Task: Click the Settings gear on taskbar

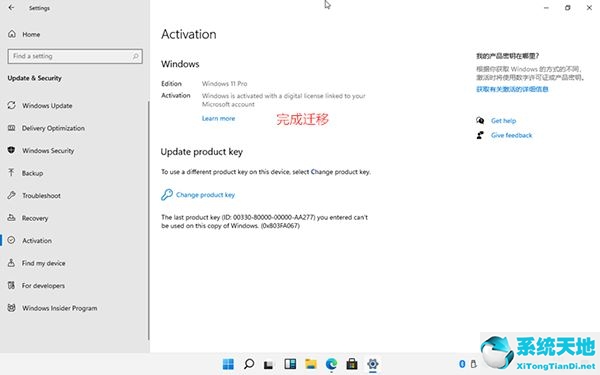Action: click(373, 364)
